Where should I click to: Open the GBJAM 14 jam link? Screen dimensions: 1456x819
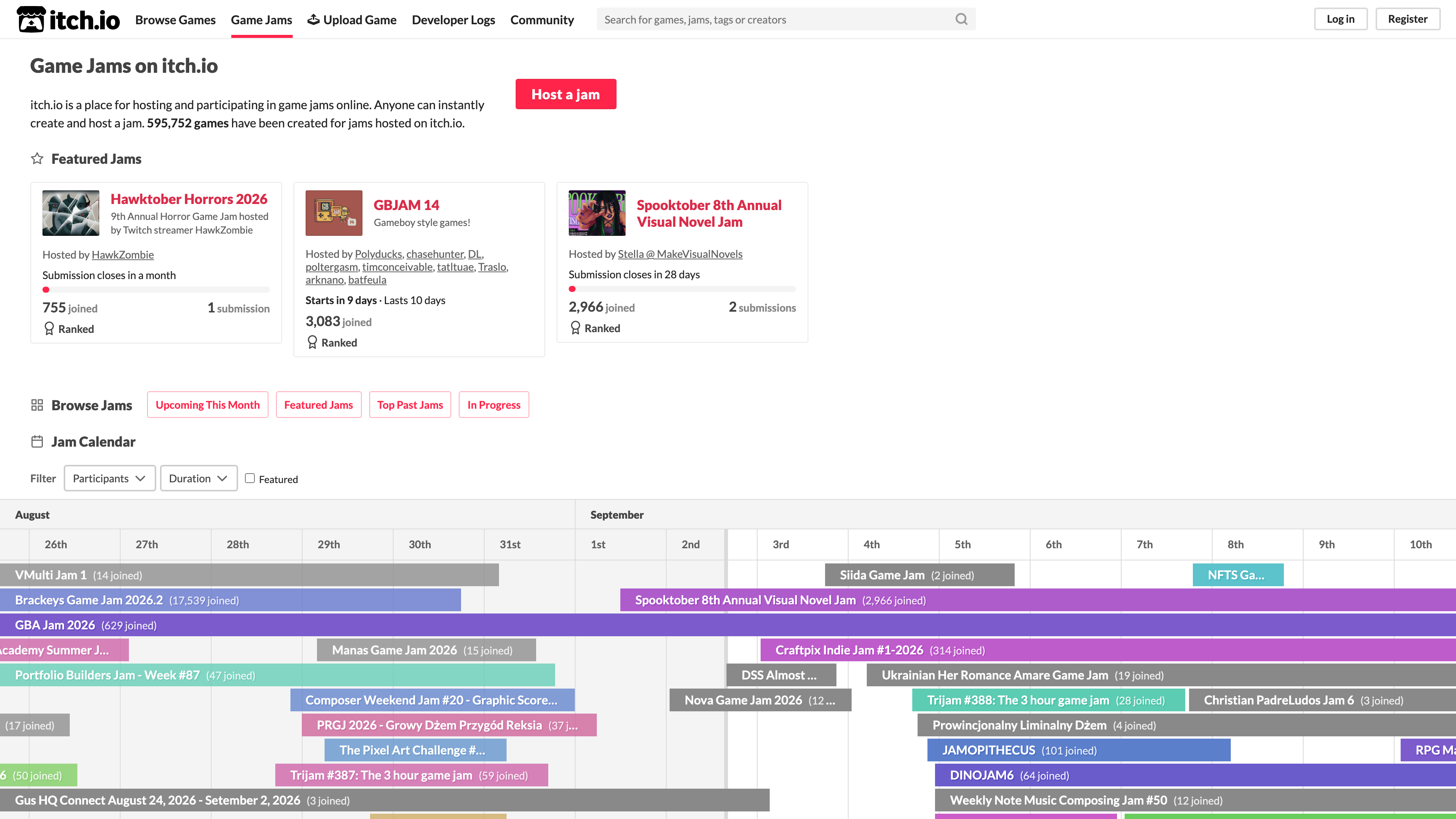(406, 205)
